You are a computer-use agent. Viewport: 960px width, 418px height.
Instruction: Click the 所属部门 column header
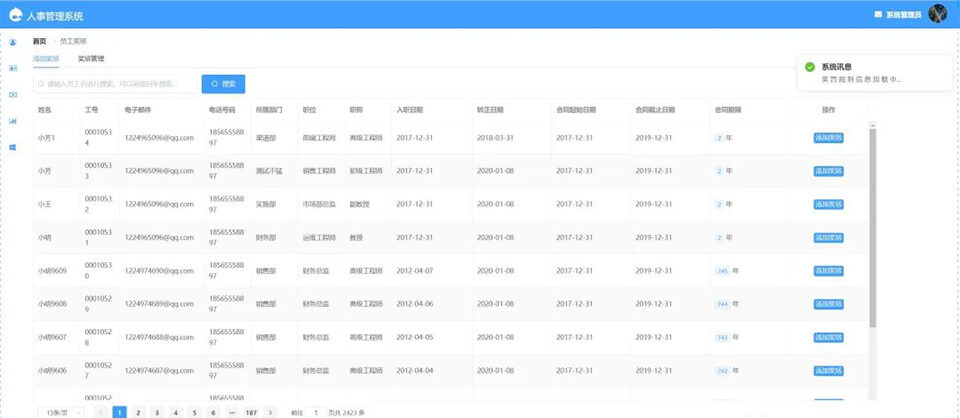click(x=269, y=110)
